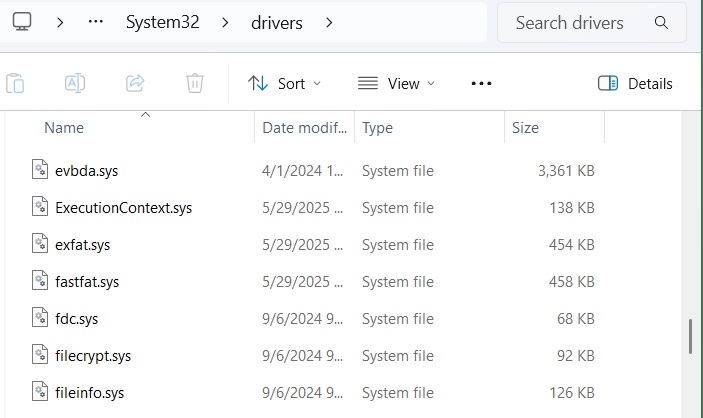Click System file type of exfat.sys row
Image resolution: width=703 pixels, height=418 pixels.
click(398, 245)
